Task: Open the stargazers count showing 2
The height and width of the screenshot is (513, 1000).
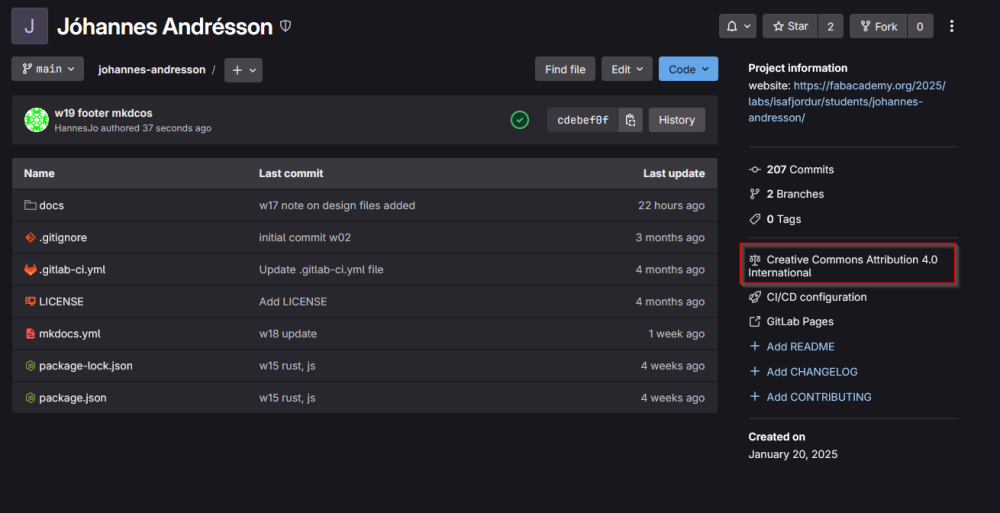Action: click(x=830, y=26)
